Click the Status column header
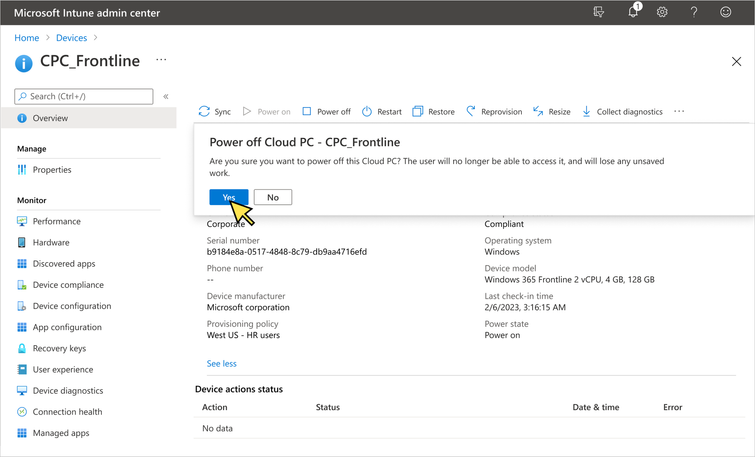 [x=327, y=407]
